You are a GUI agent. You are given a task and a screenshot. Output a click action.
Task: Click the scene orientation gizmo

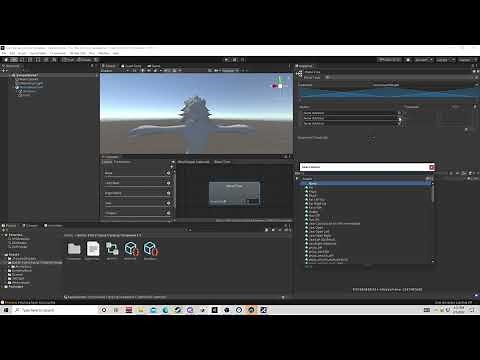280,86
